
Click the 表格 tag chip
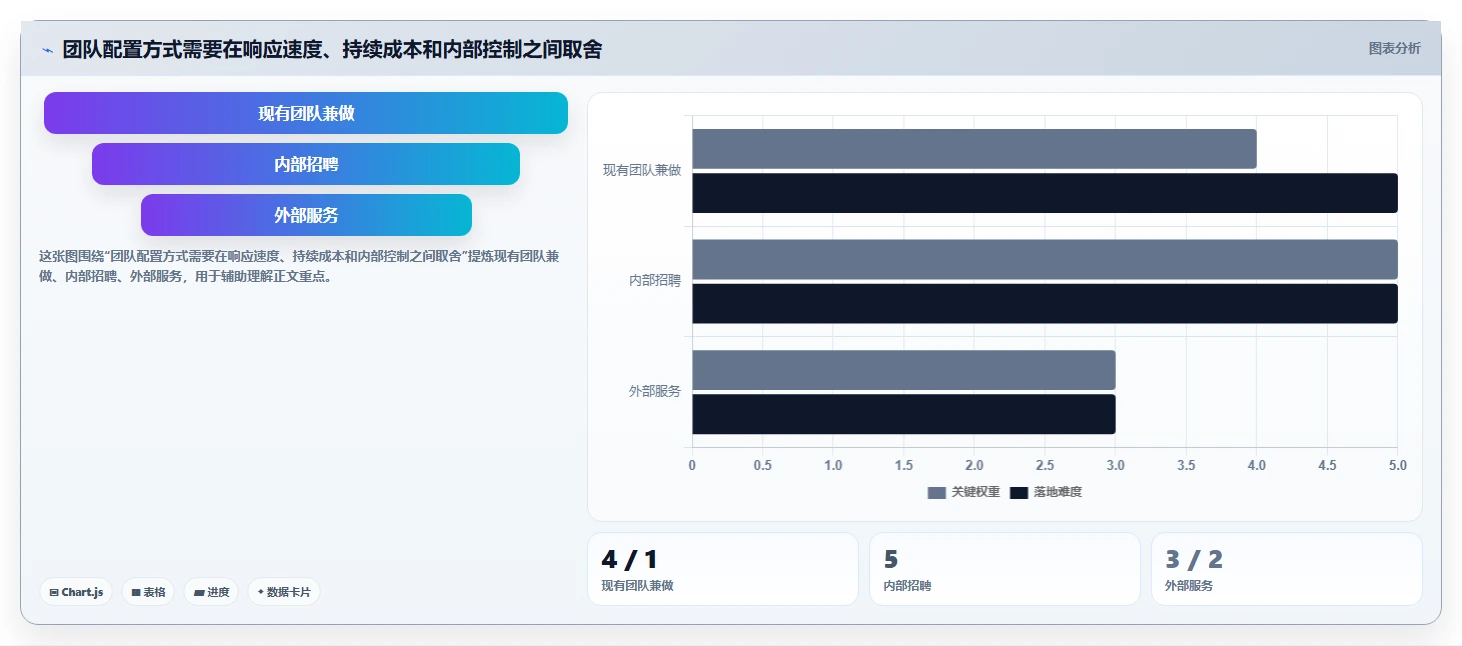click(x=148, y=592)
